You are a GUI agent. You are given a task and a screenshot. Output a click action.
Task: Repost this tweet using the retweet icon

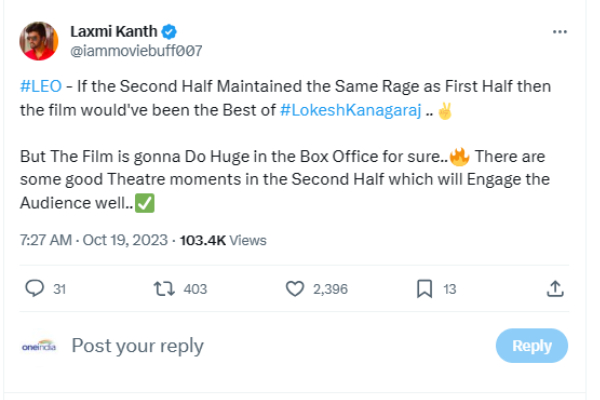163,289
